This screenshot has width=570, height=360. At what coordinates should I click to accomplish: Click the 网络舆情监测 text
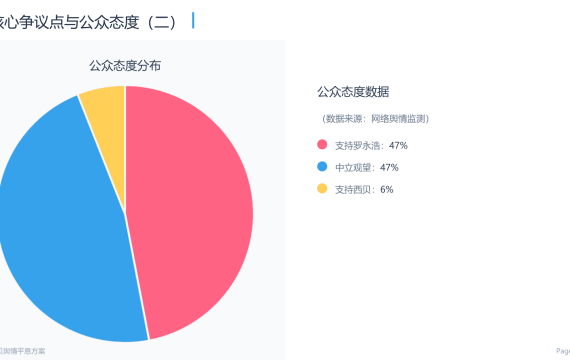coord(398,119)
